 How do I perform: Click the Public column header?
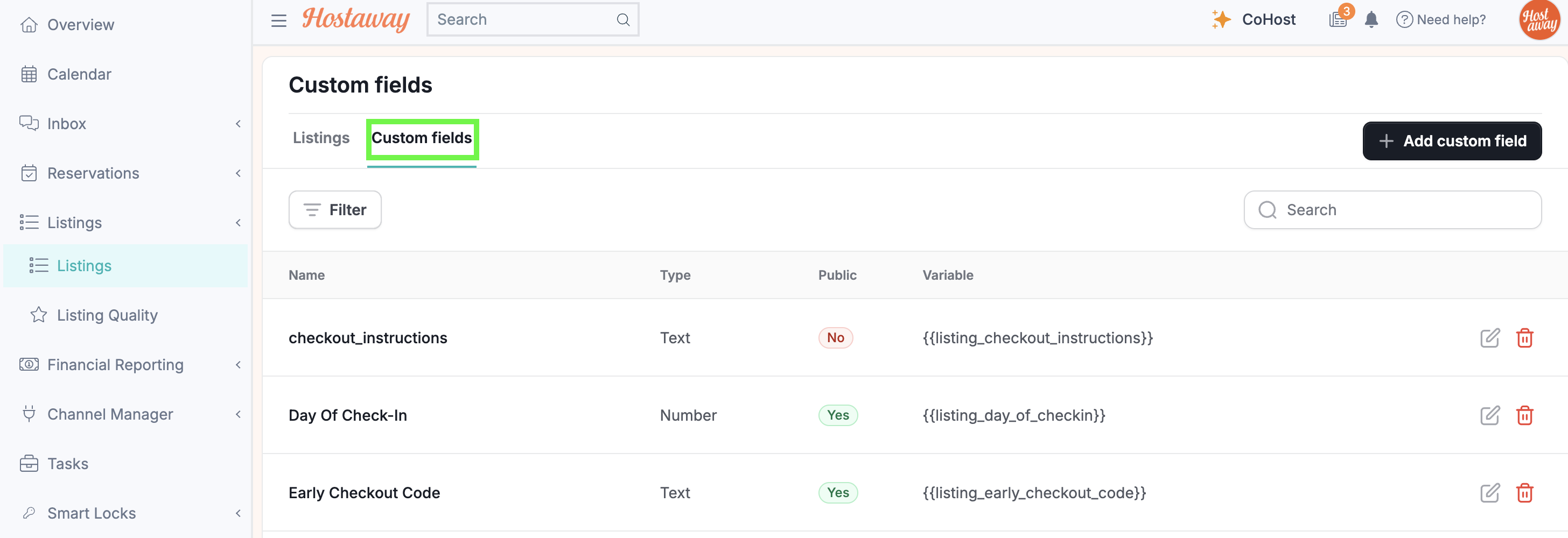coord(837,275)
